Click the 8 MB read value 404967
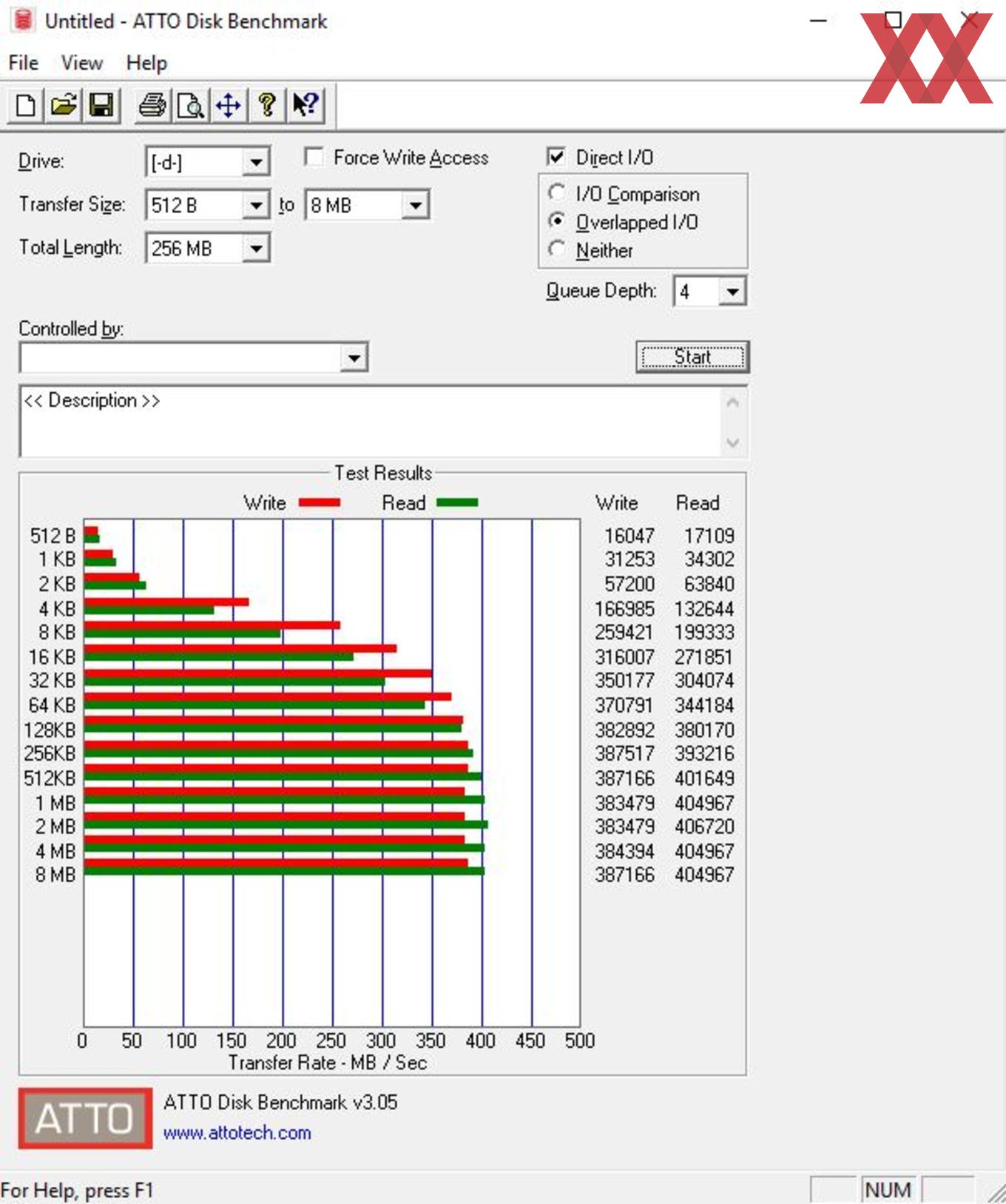Viewport: 1006px width, 1204px height. (703, 875)
